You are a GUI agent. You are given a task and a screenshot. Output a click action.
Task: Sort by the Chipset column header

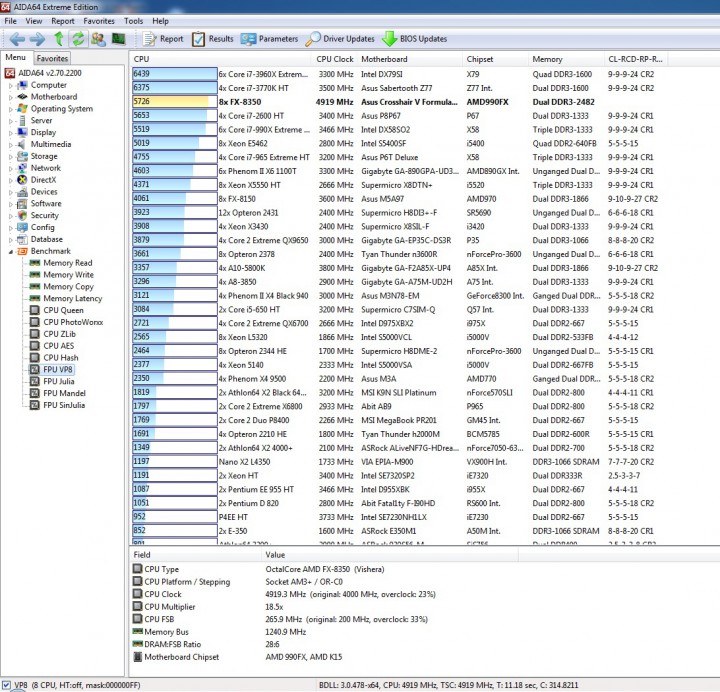click(495, 59)
